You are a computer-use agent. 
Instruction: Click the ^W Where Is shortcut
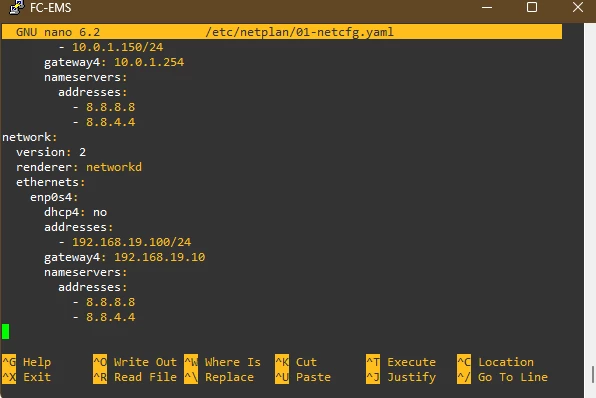[222, 362]
